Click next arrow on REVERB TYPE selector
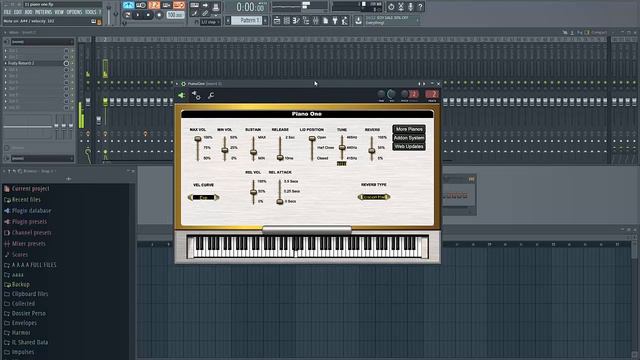The image size is (640, 360). tap(388, 197)
